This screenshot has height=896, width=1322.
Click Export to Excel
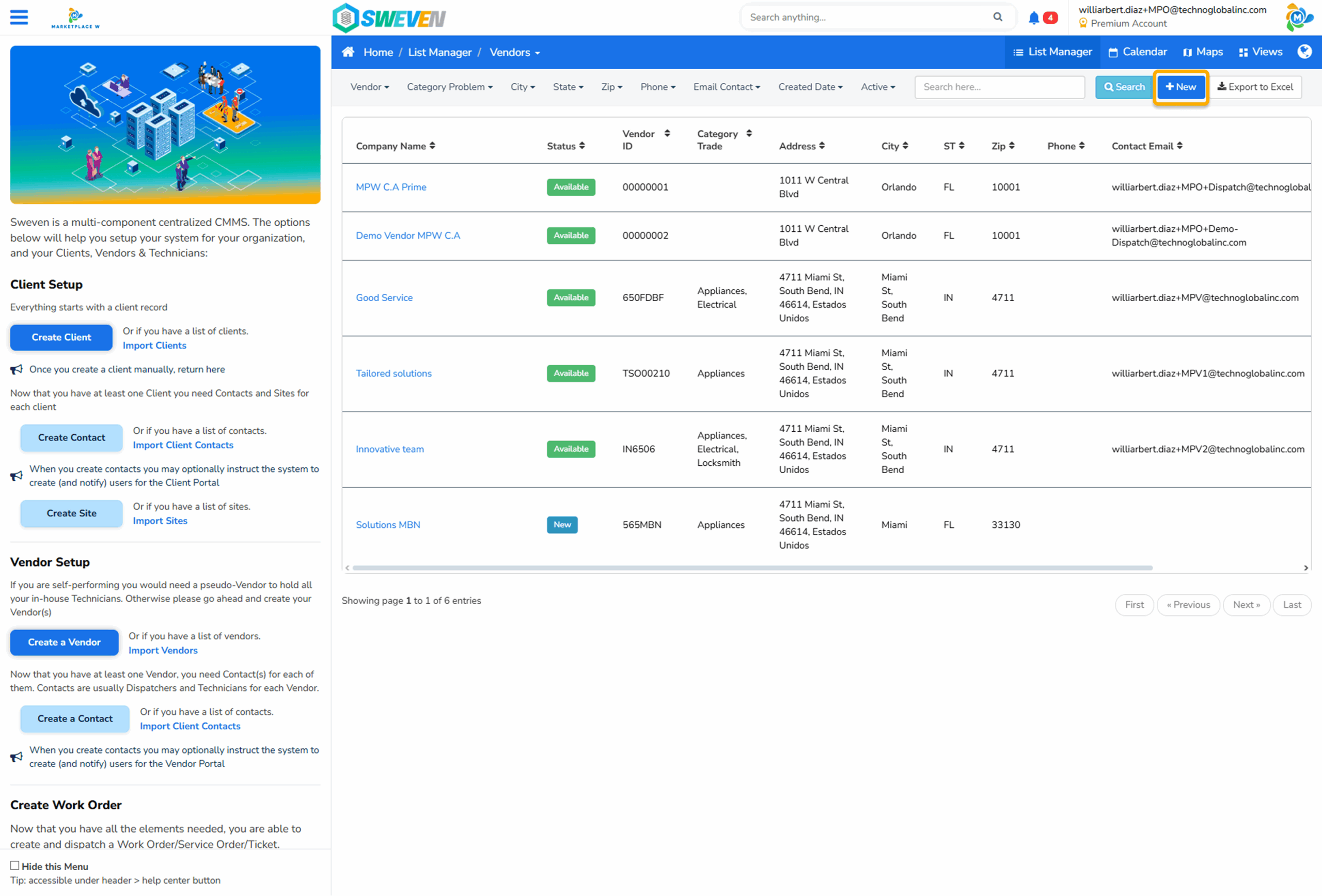coord(1255,87)
